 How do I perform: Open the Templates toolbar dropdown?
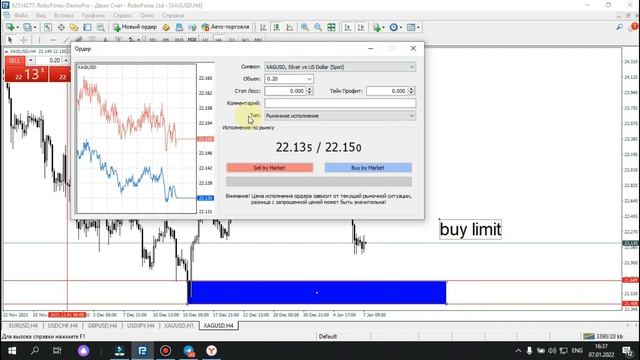(413, 27)
